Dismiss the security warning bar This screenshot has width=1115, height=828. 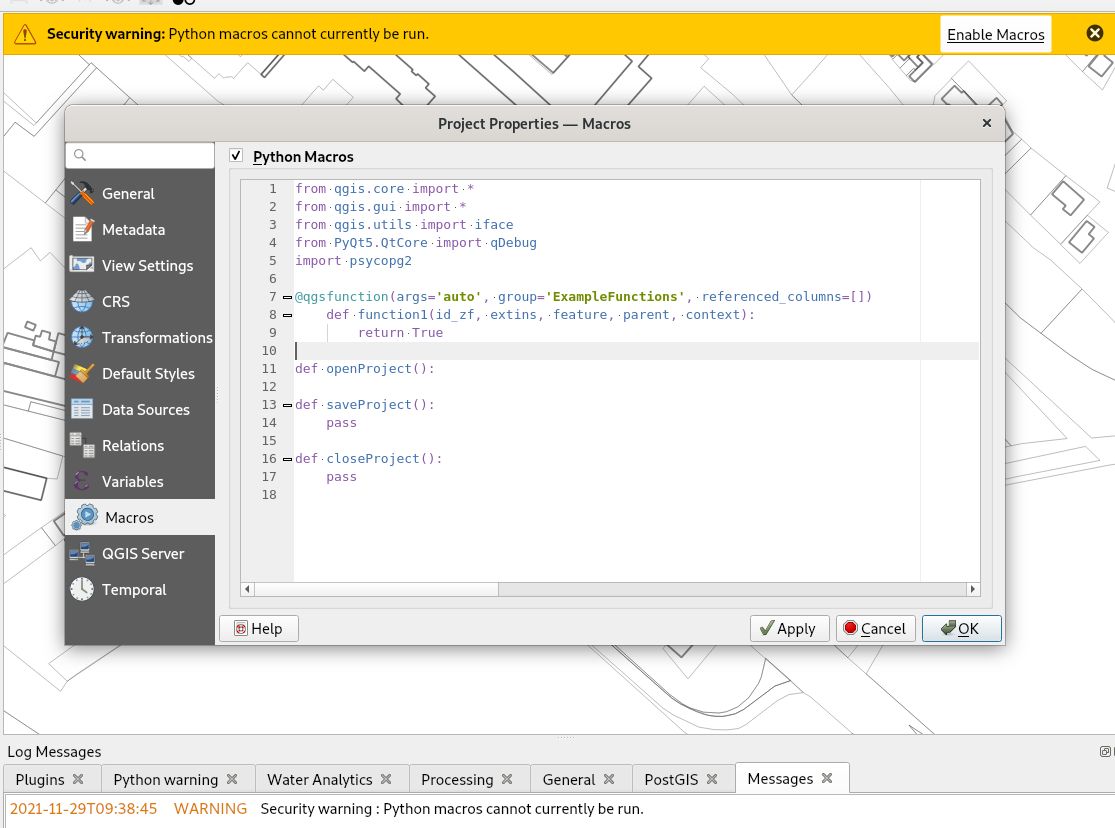coord(1094,33)
